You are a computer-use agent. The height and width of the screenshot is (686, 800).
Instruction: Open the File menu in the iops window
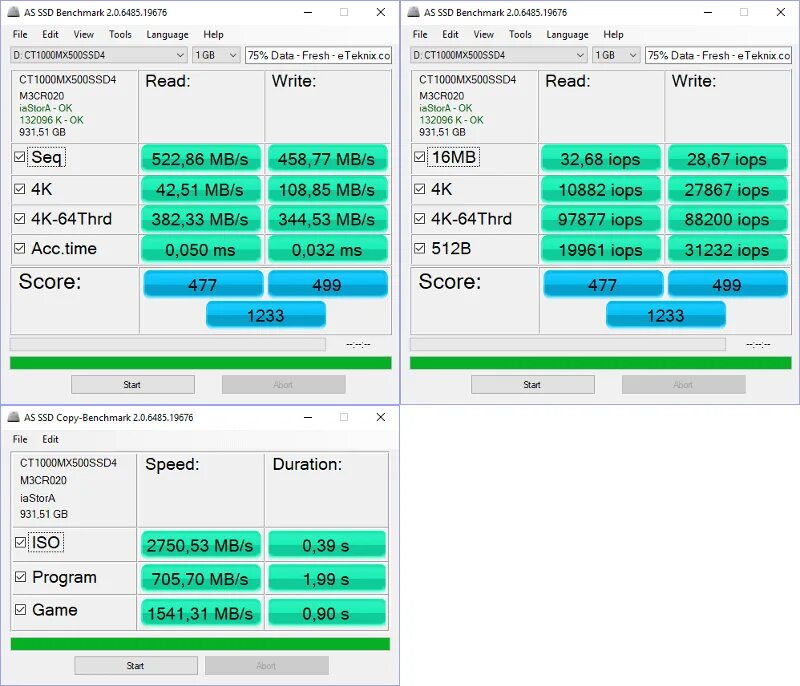pyautogui.click(x=420, y=34)
